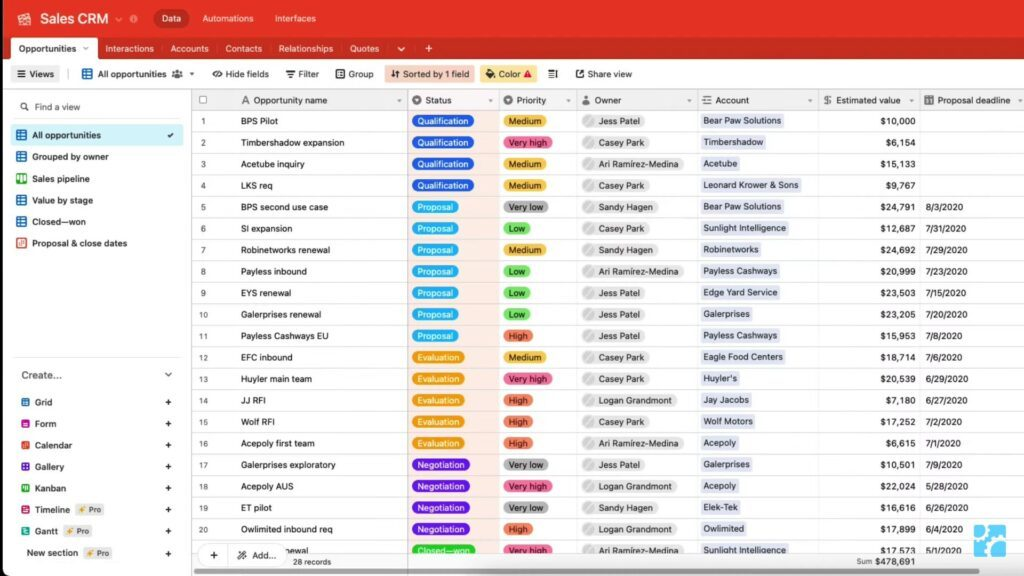The image size is (1024, 576).
Task: Click the add table plus icon
Action: click(x=428, y=48)
